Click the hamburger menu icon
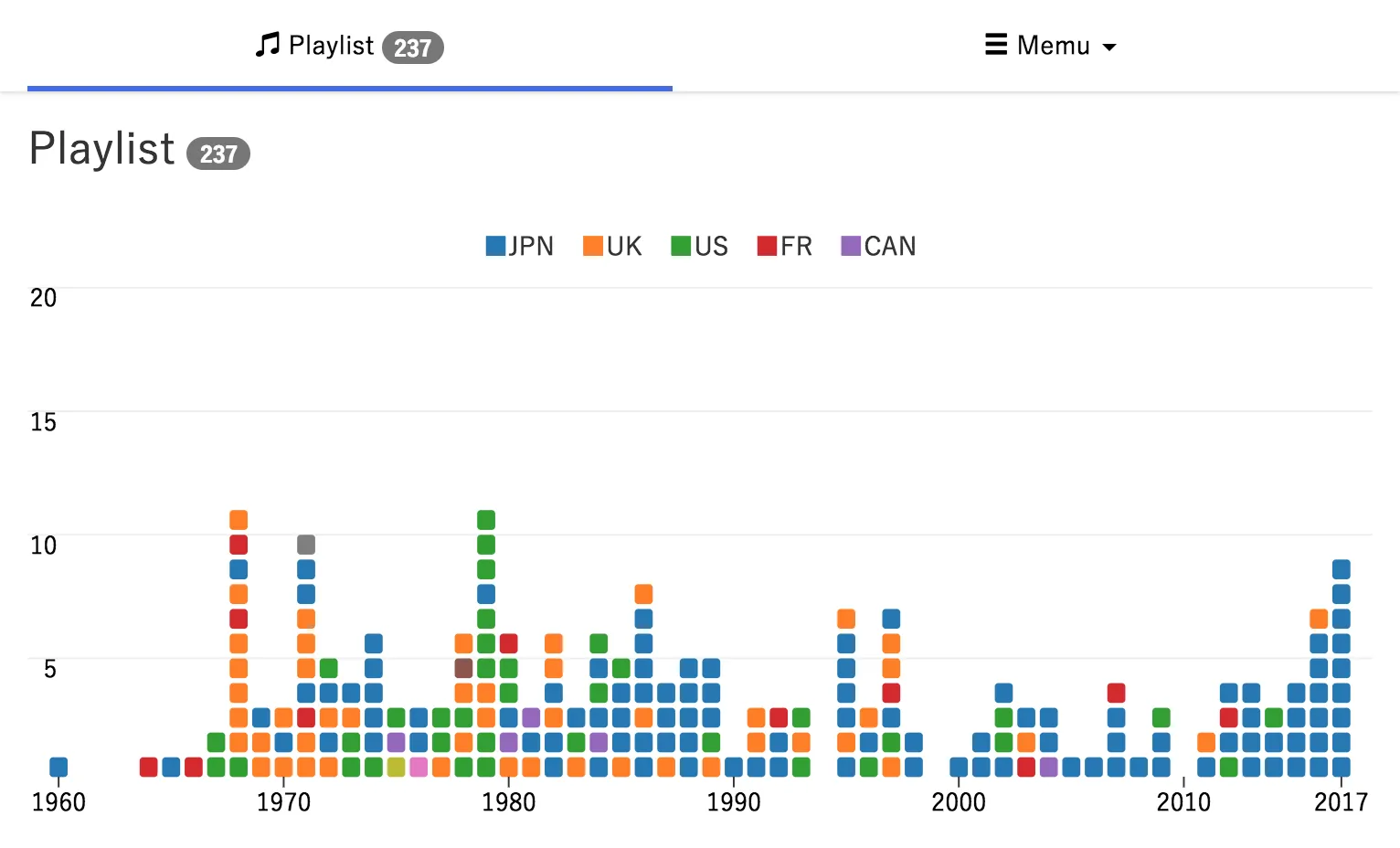This screenshot has height=848, width=1400. click(x=995, y=44)
